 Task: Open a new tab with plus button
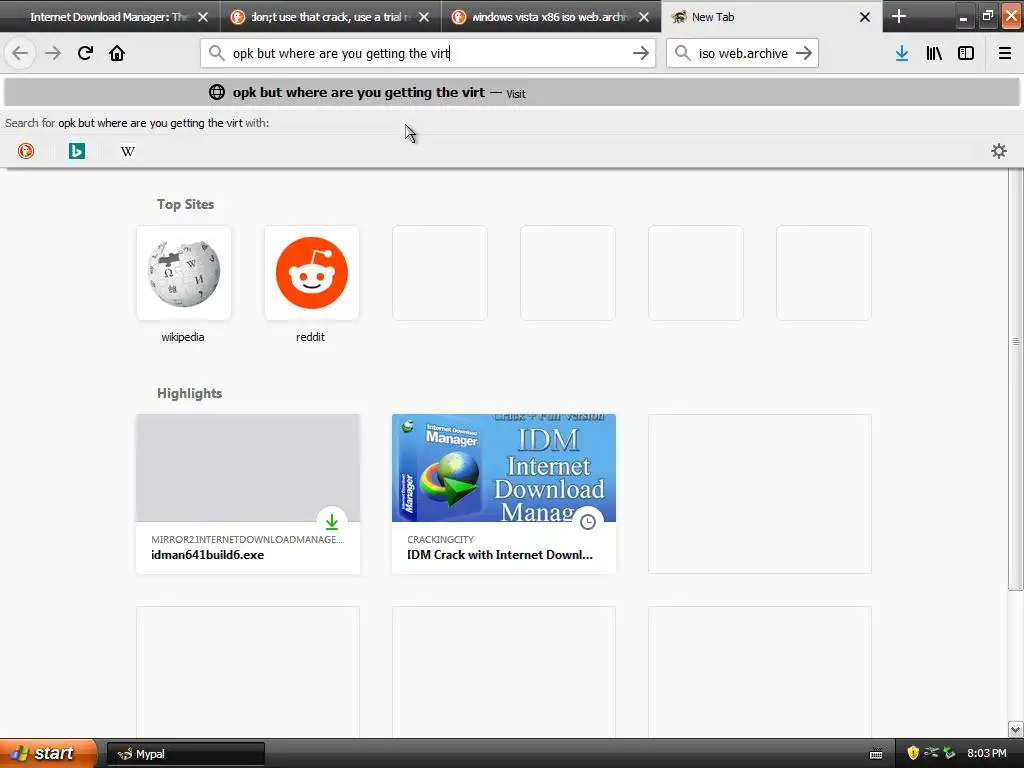click(899, 16)
